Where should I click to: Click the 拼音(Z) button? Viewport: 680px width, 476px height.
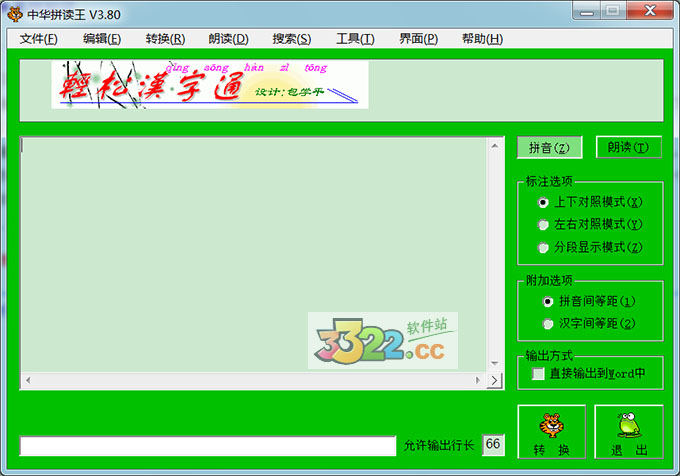click(549, 148)
